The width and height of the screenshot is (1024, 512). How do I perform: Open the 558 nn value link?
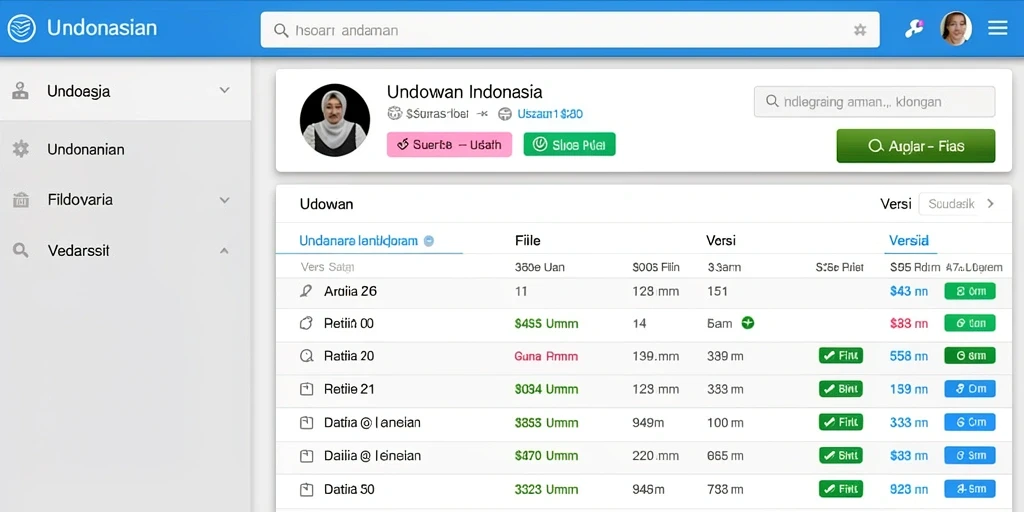point(908,356)
